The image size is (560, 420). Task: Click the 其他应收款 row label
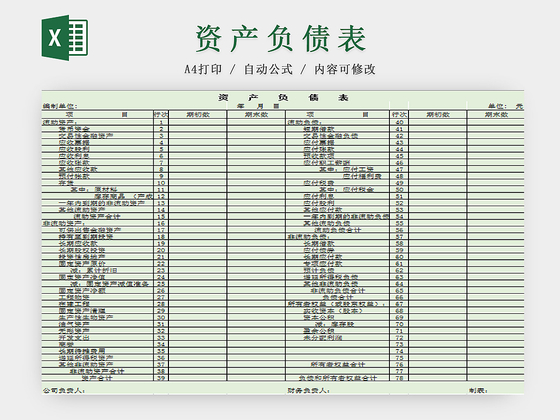click(78, 169)
